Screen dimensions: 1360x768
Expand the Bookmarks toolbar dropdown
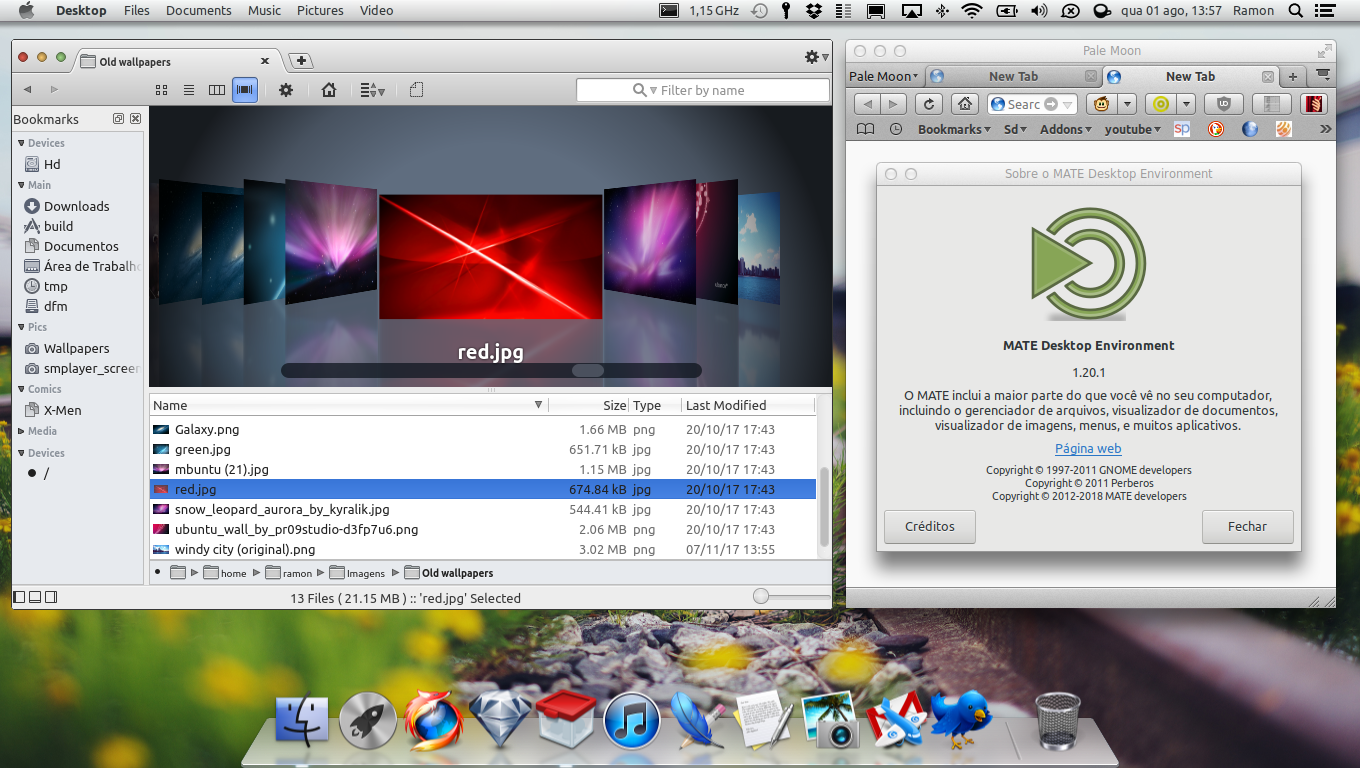click(954, 129)
